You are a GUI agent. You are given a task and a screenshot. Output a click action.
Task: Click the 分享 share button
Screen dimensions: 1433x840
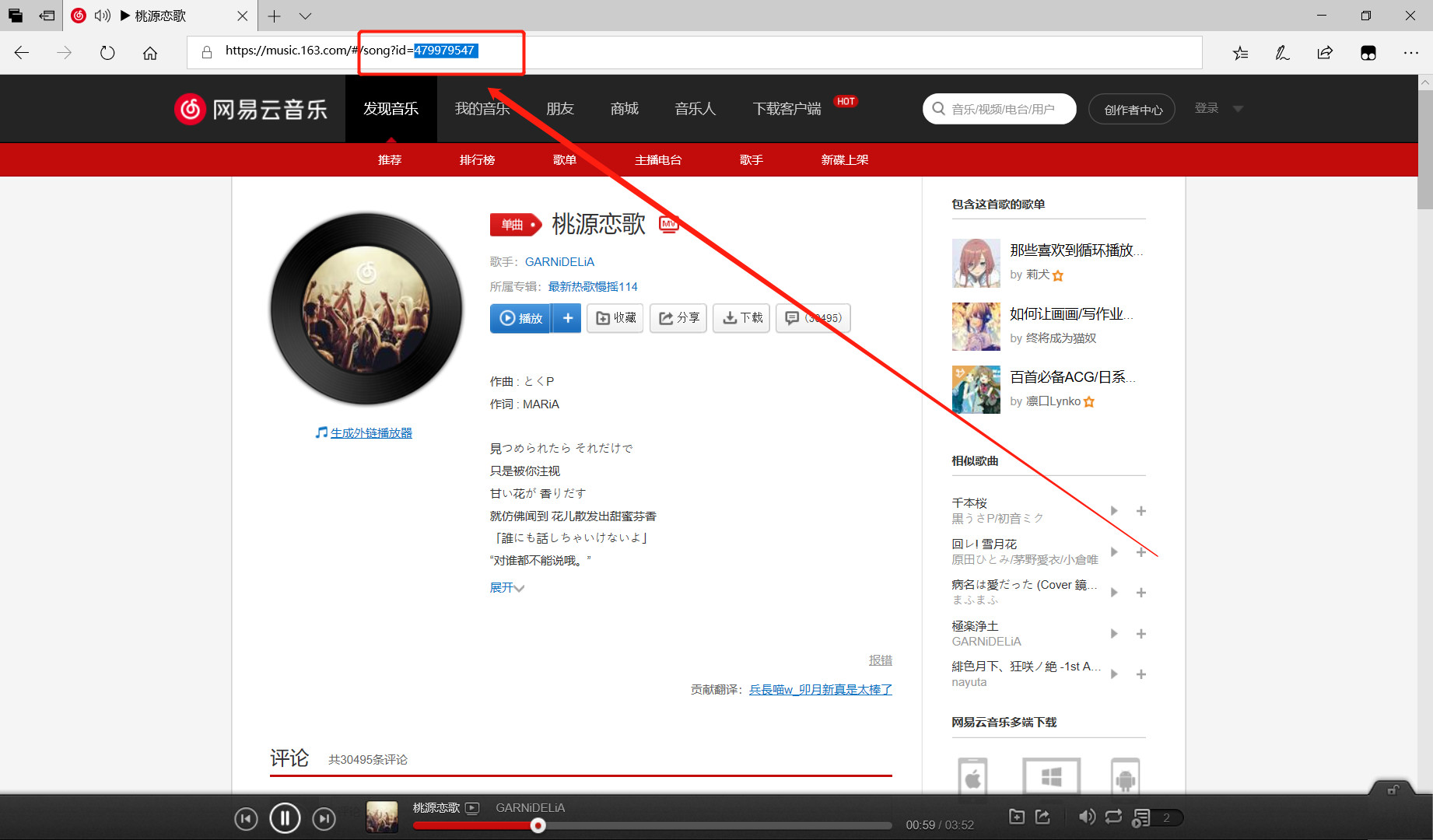coord(678,318)
